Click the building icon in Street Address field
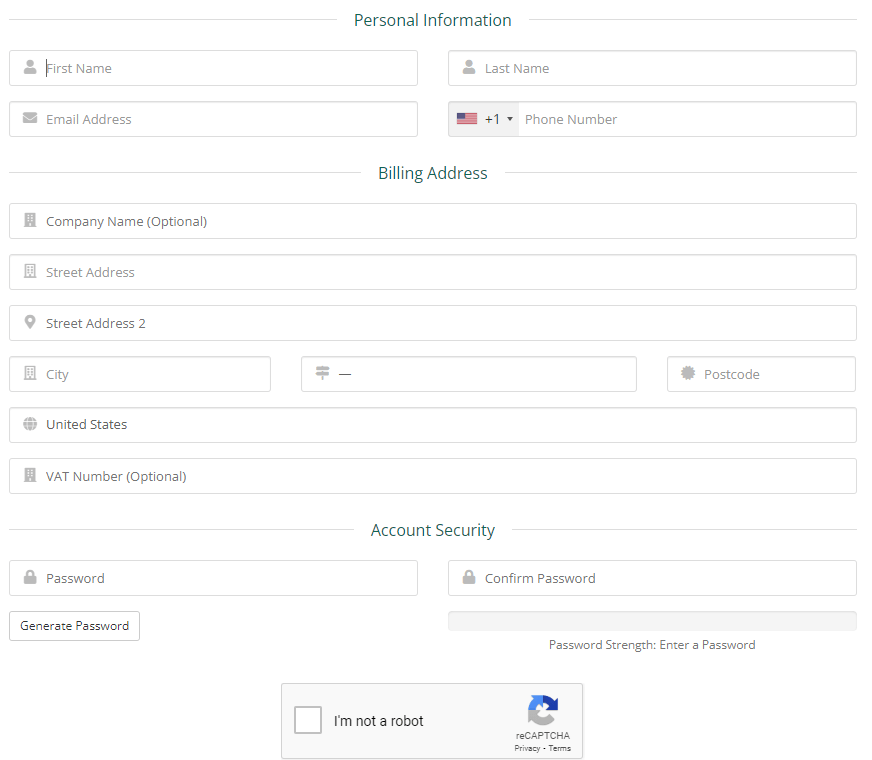The image size is (872, 760). [x=30, y=272]
